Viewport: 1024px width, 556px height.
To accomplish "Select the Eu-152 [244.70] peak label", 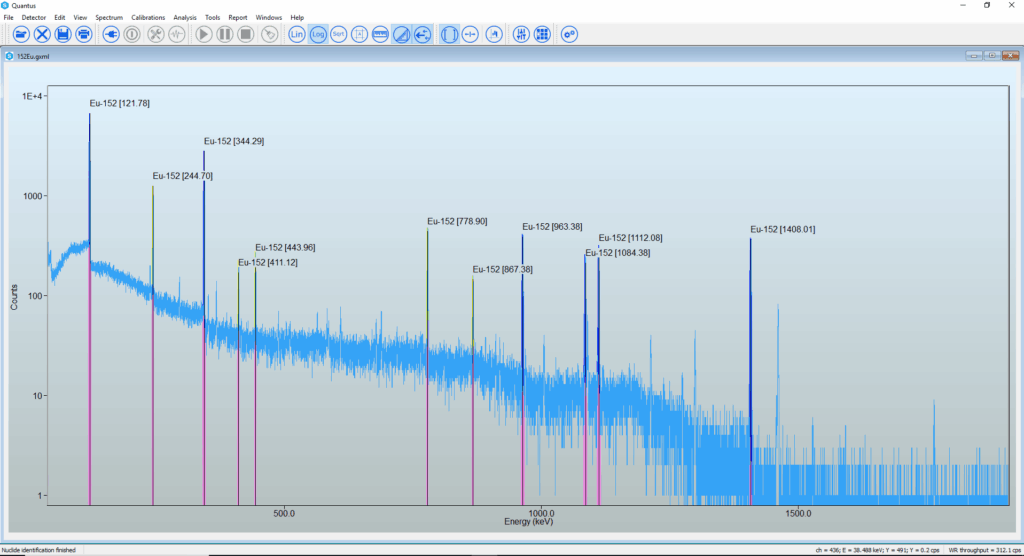I will point(182,176).
